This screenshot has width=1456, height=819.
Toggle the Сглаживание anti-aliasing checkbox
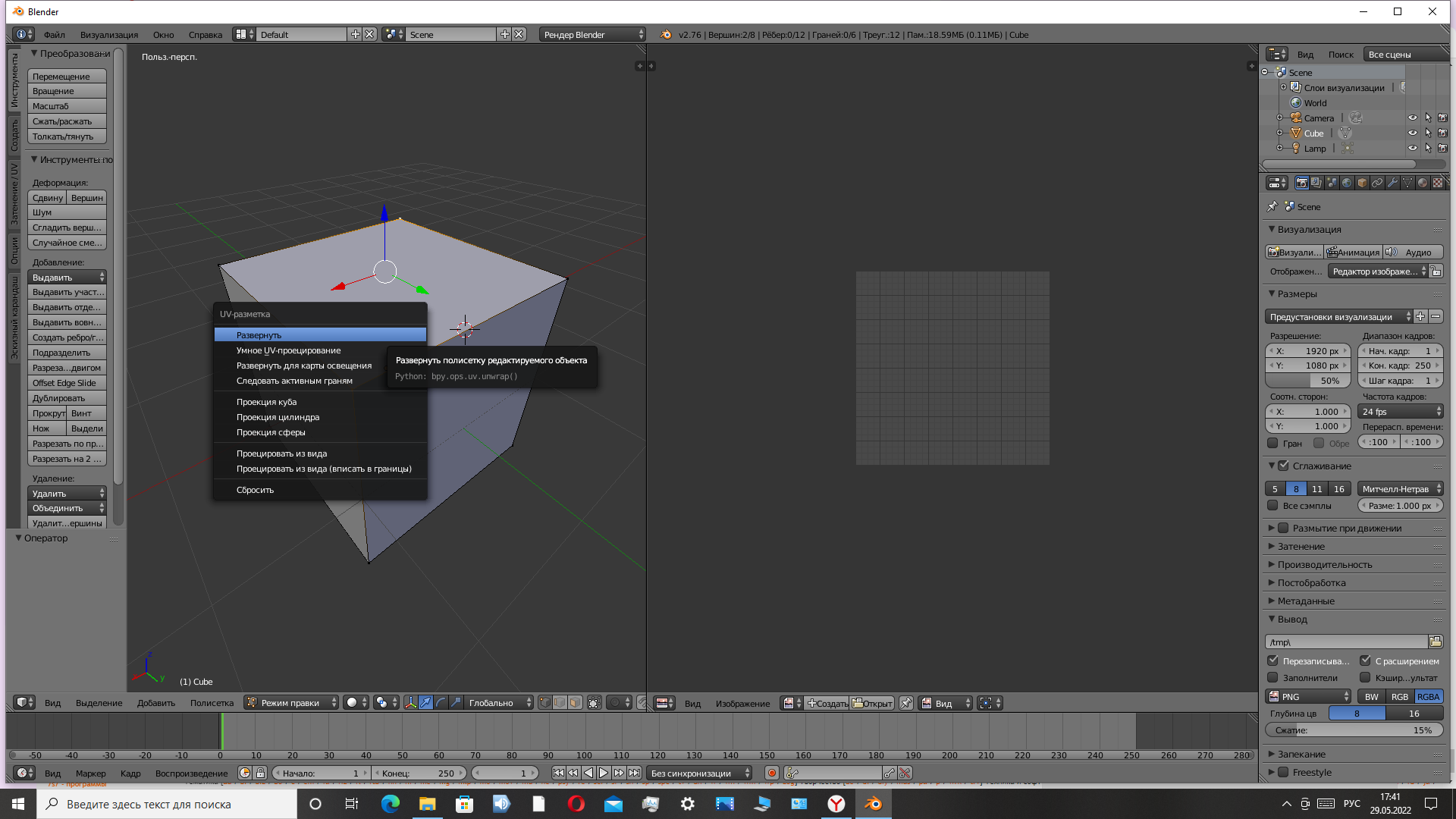pos(1283,466)
